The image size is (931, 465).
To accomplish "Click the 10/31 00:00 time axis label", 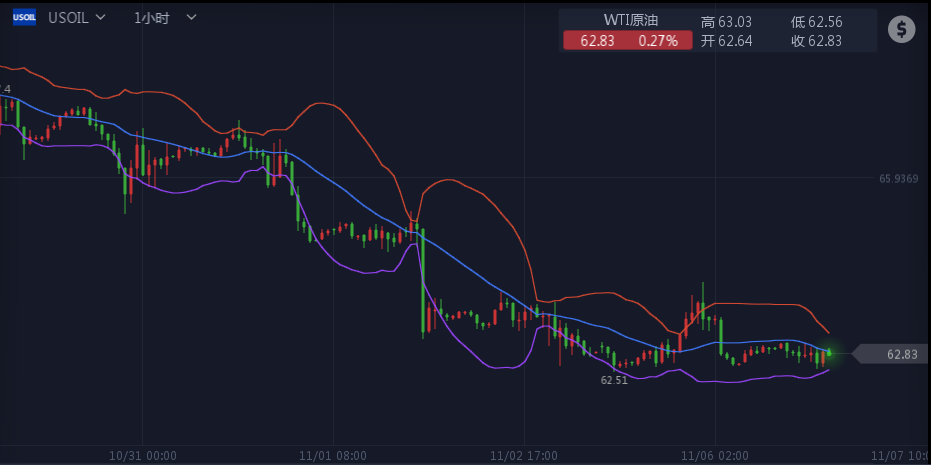I will tap(142, 455).
